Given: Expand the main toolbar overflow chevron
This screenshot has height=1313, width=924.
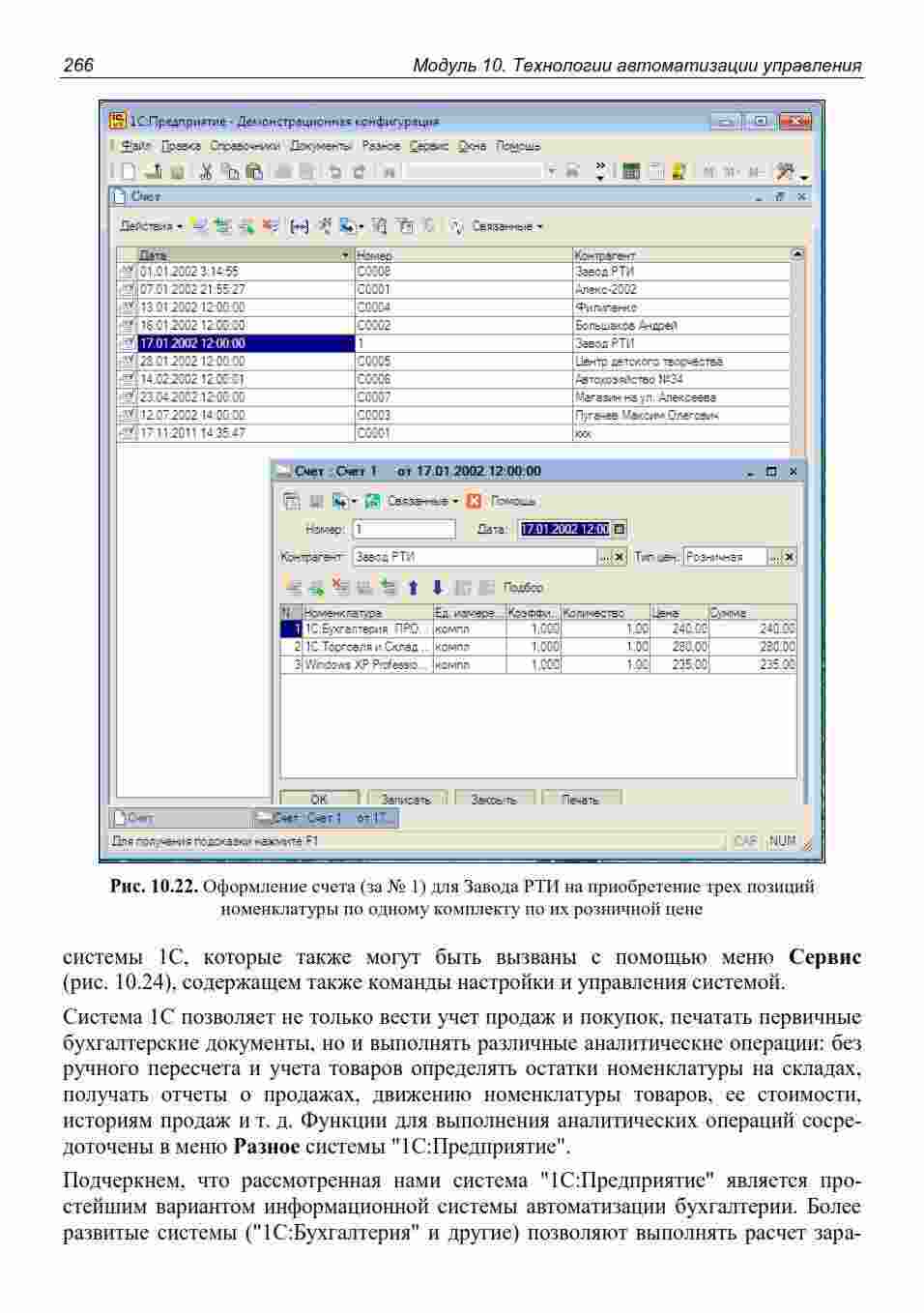Looking at the screenshot, I should pos(600,172).
